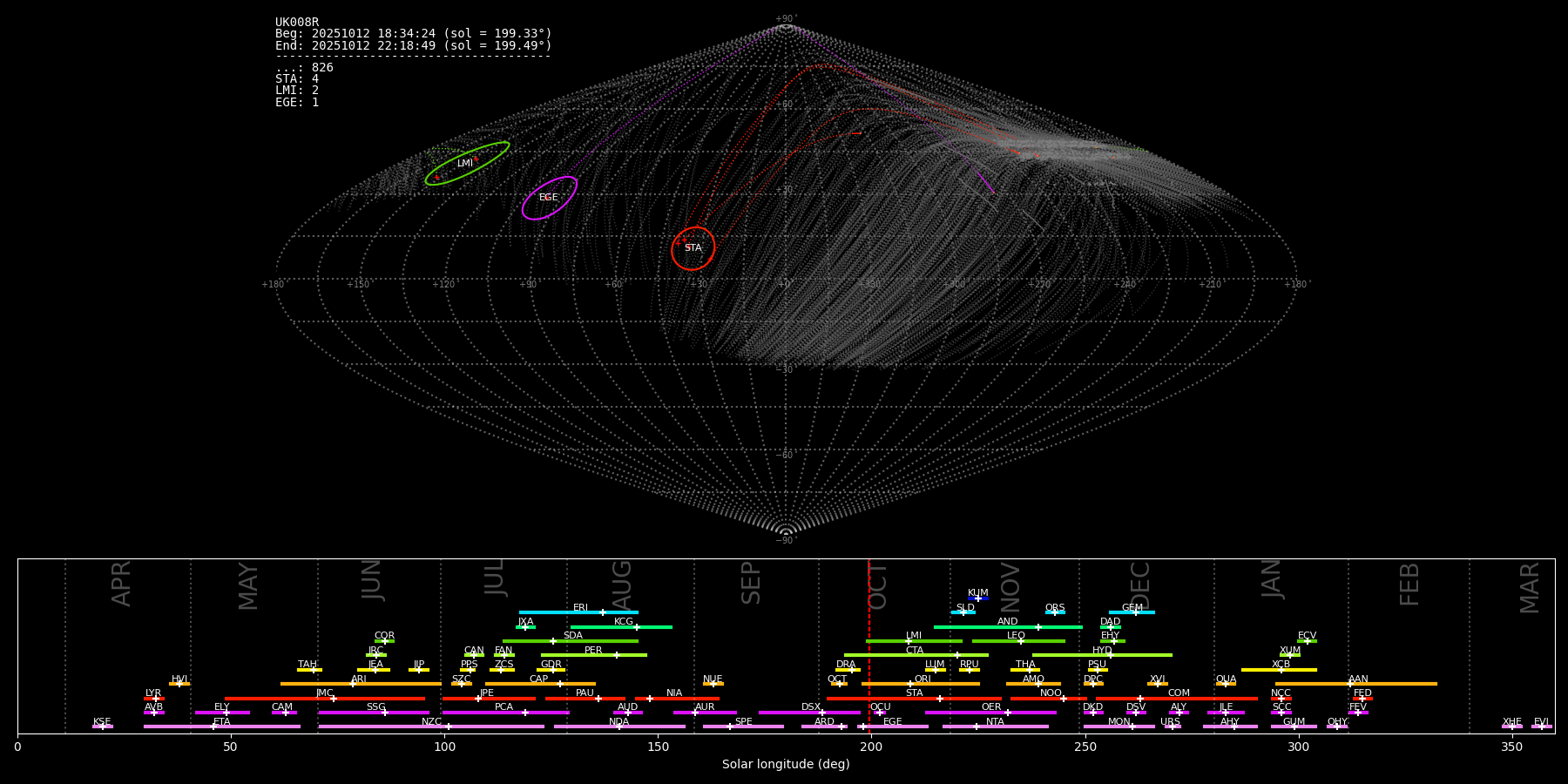Select the station ID text UK008R
The width and height of the screenshot is (1568, 784).
point(297,22)
